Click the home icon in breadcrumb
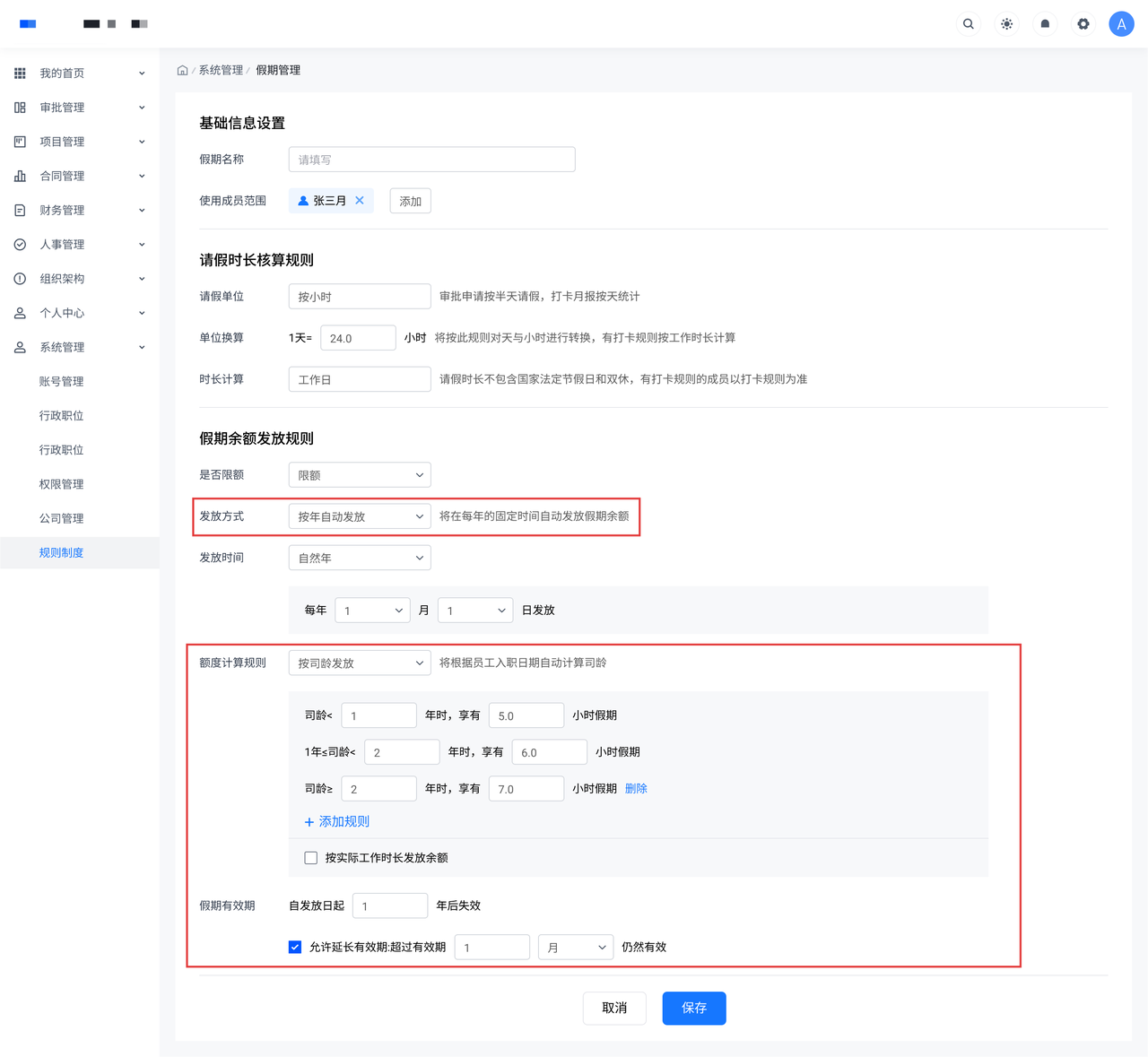This screenshot has height=1057, width=1148. coord(182,70)
